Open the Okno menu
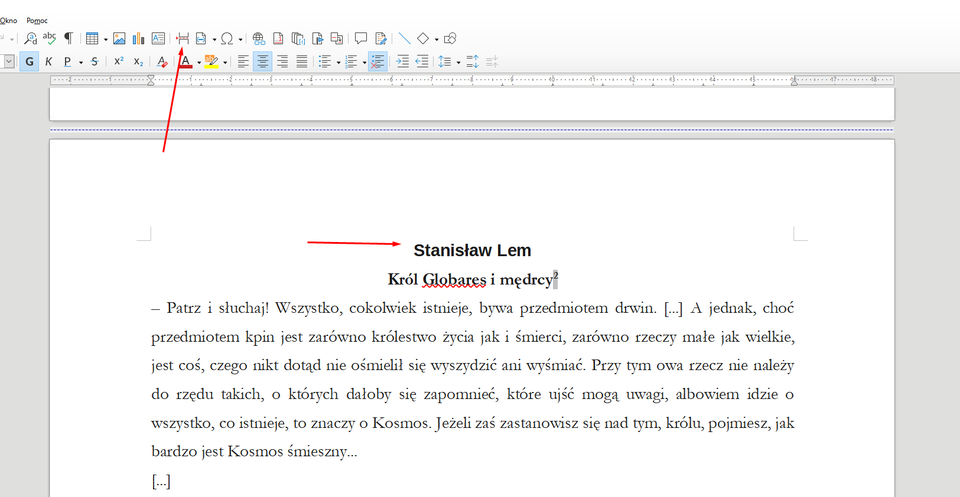960x497 pixels. point(8,20)
